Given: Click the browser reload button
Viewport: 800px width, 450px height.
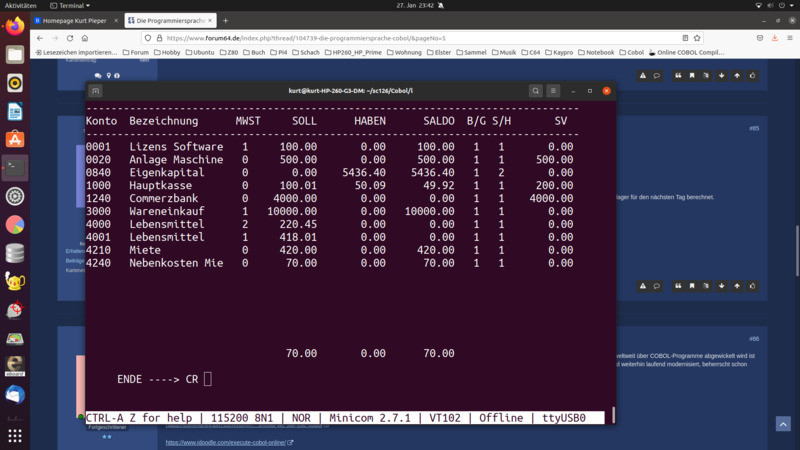Looking at the screenshot, I should point(70,38).
